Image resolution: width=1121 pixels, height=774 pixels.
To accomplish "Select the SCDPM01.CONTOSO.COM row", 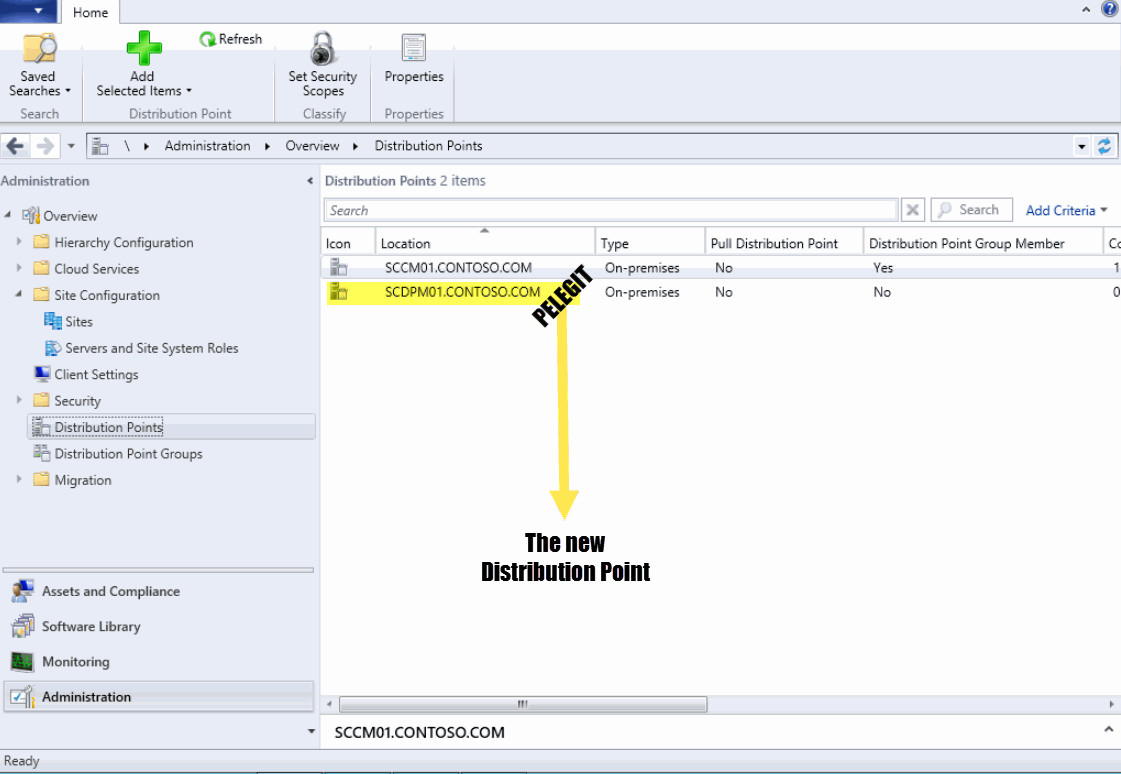I will [721, 292].
